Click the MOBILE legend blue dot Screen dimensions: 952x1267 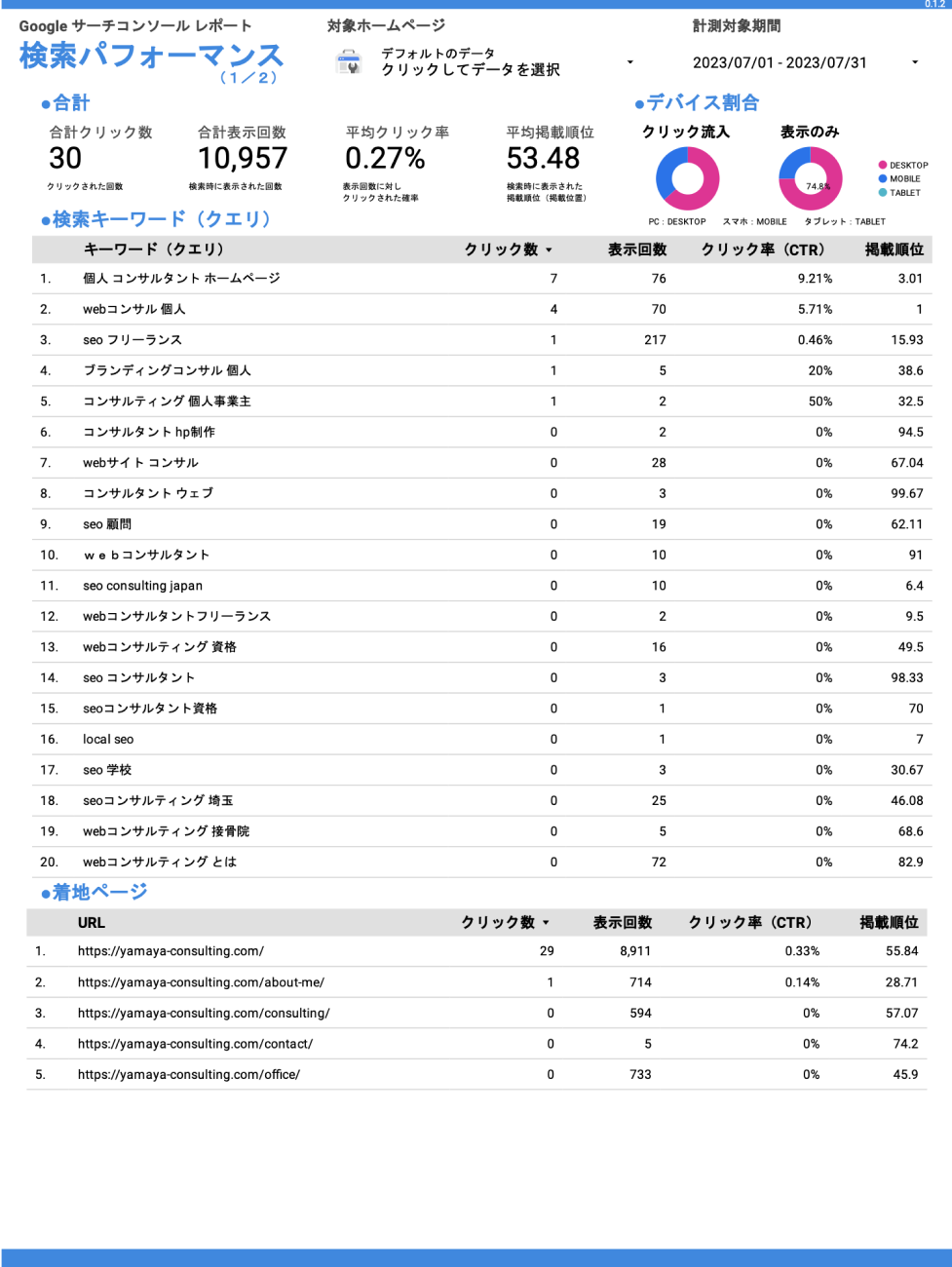(883, 179)
